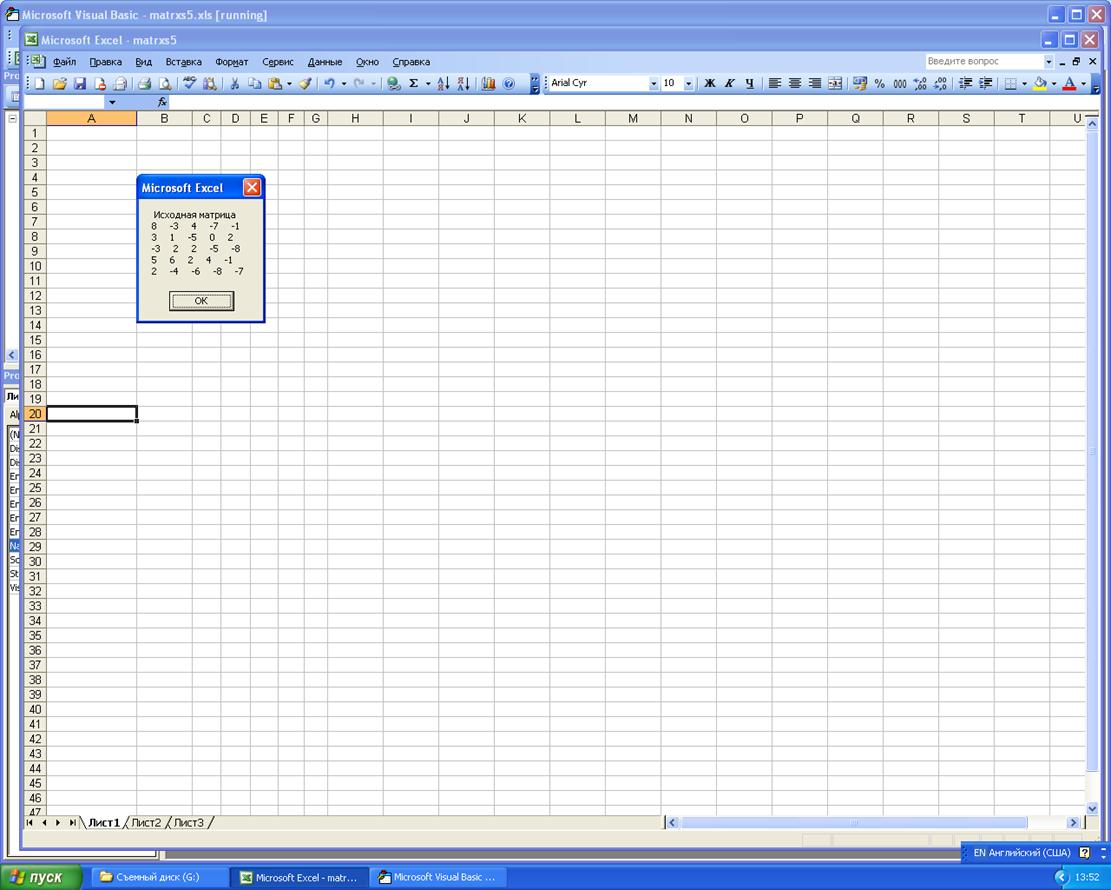Image resolution: width=1111 pixels, height=890 pixels.
Task: Cut selection with scissors icon
Action: click(235, 84)
